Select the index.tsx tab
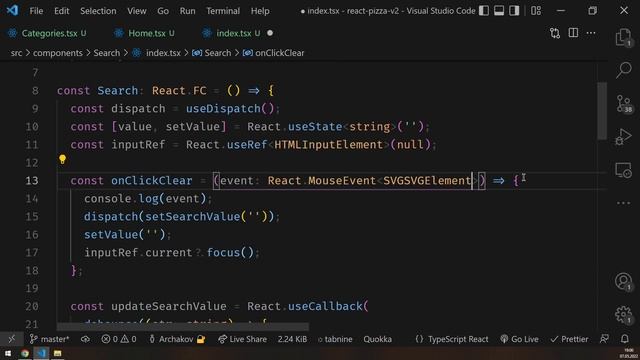640x360 pixels. 233,33
